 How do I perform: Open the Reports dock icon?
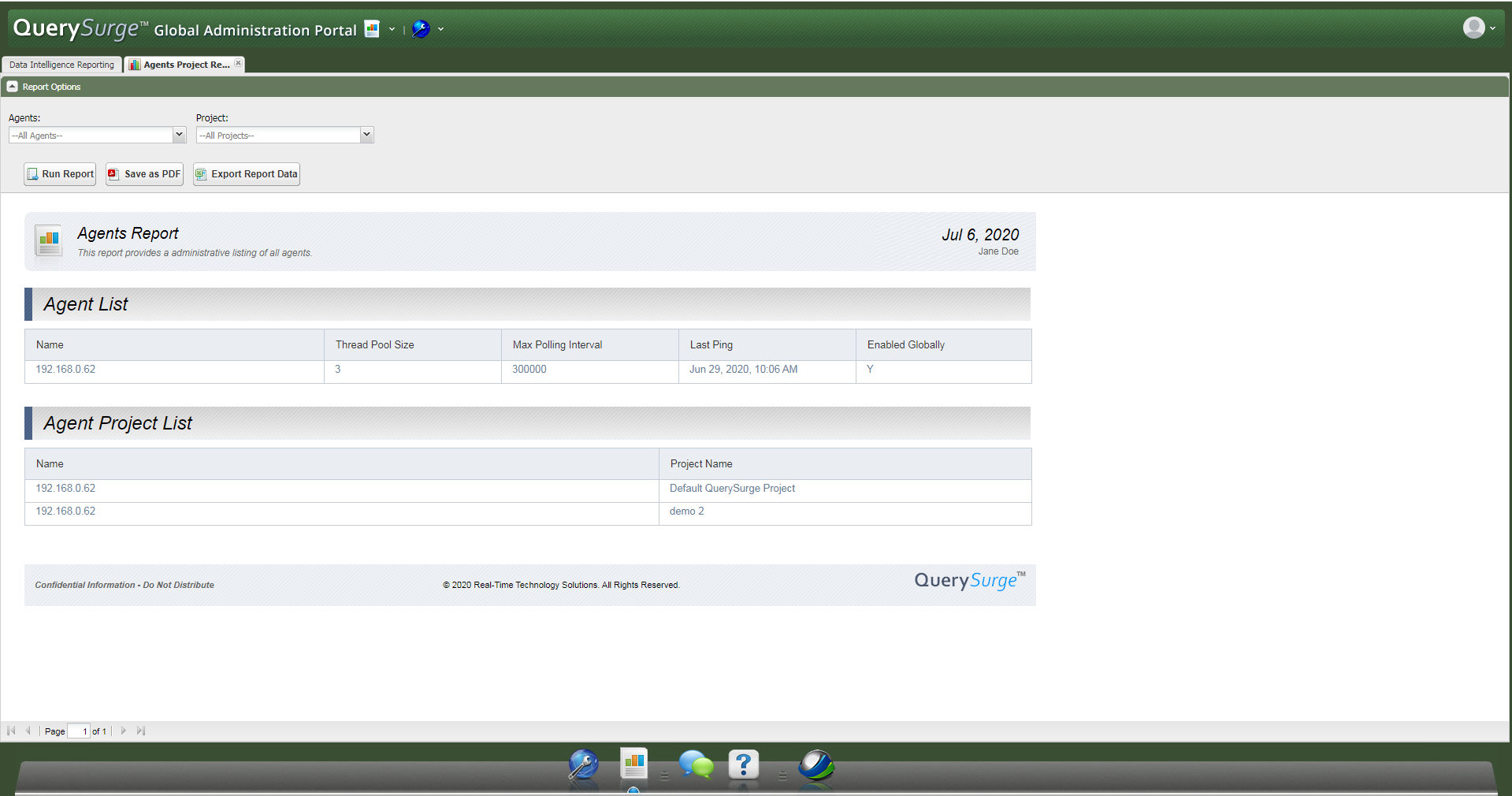click(633, 764)
